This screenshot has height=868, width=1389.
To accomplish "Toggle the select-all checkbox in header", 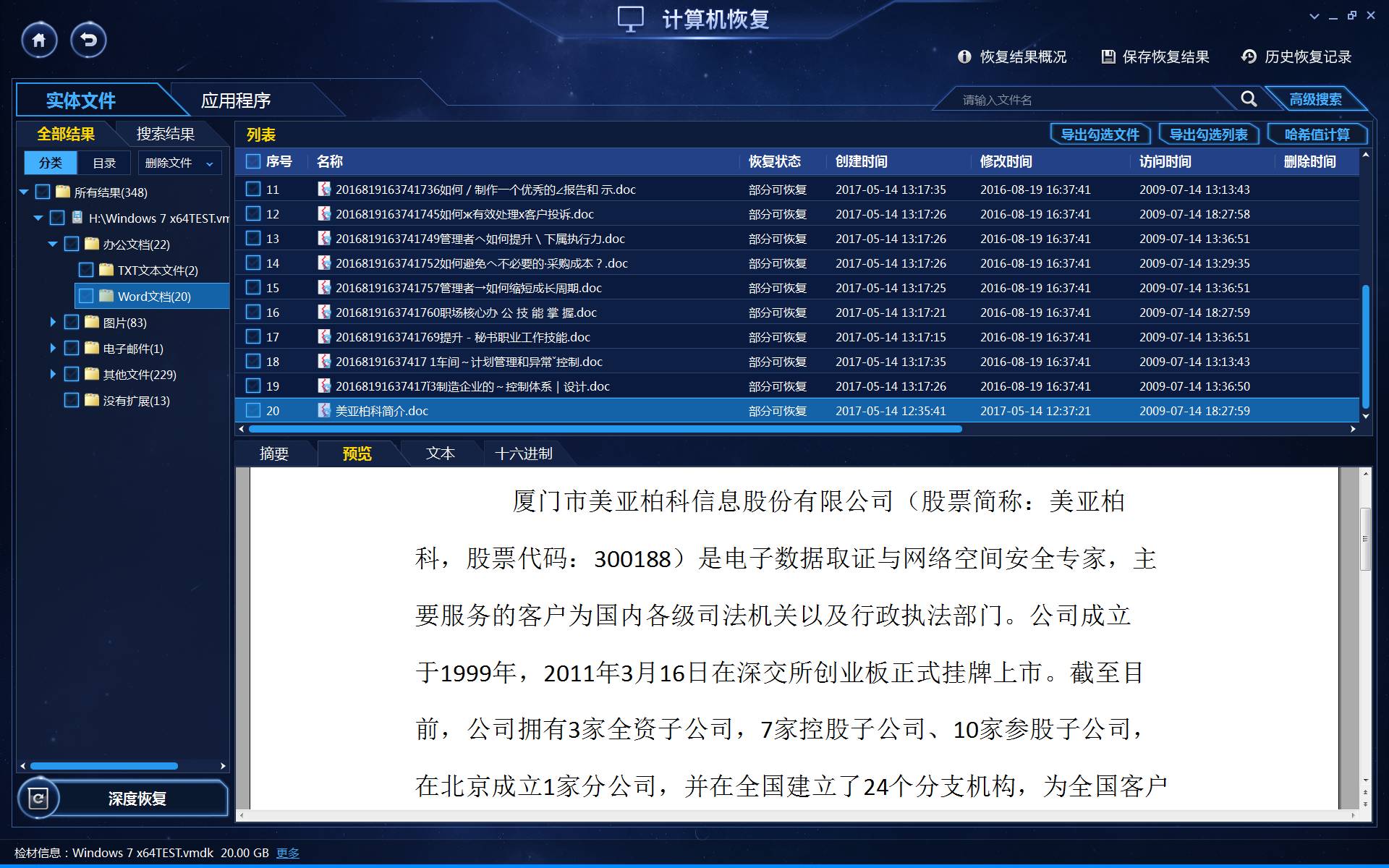I will click(x=253, y=161).
